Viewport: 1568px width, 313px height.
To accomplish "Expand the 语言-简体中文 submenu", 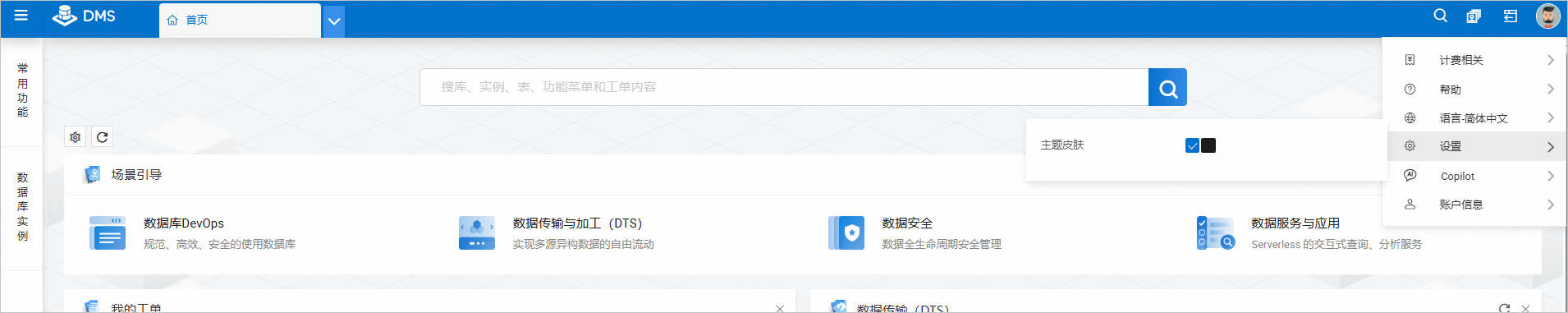I will pos(1474,118).
